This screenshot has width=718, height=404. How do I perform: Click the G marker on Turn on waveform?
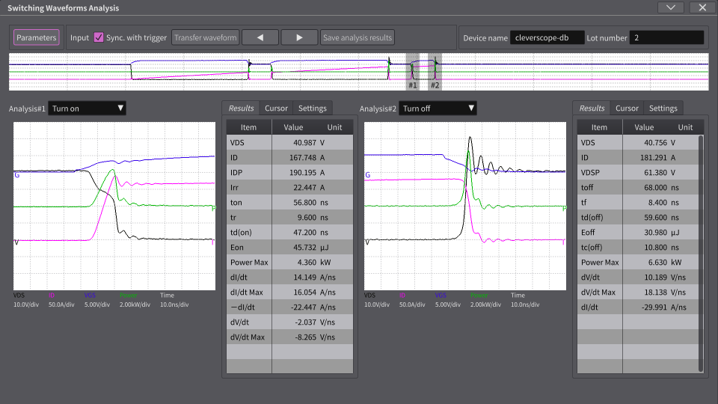click(x=17, y=175)
